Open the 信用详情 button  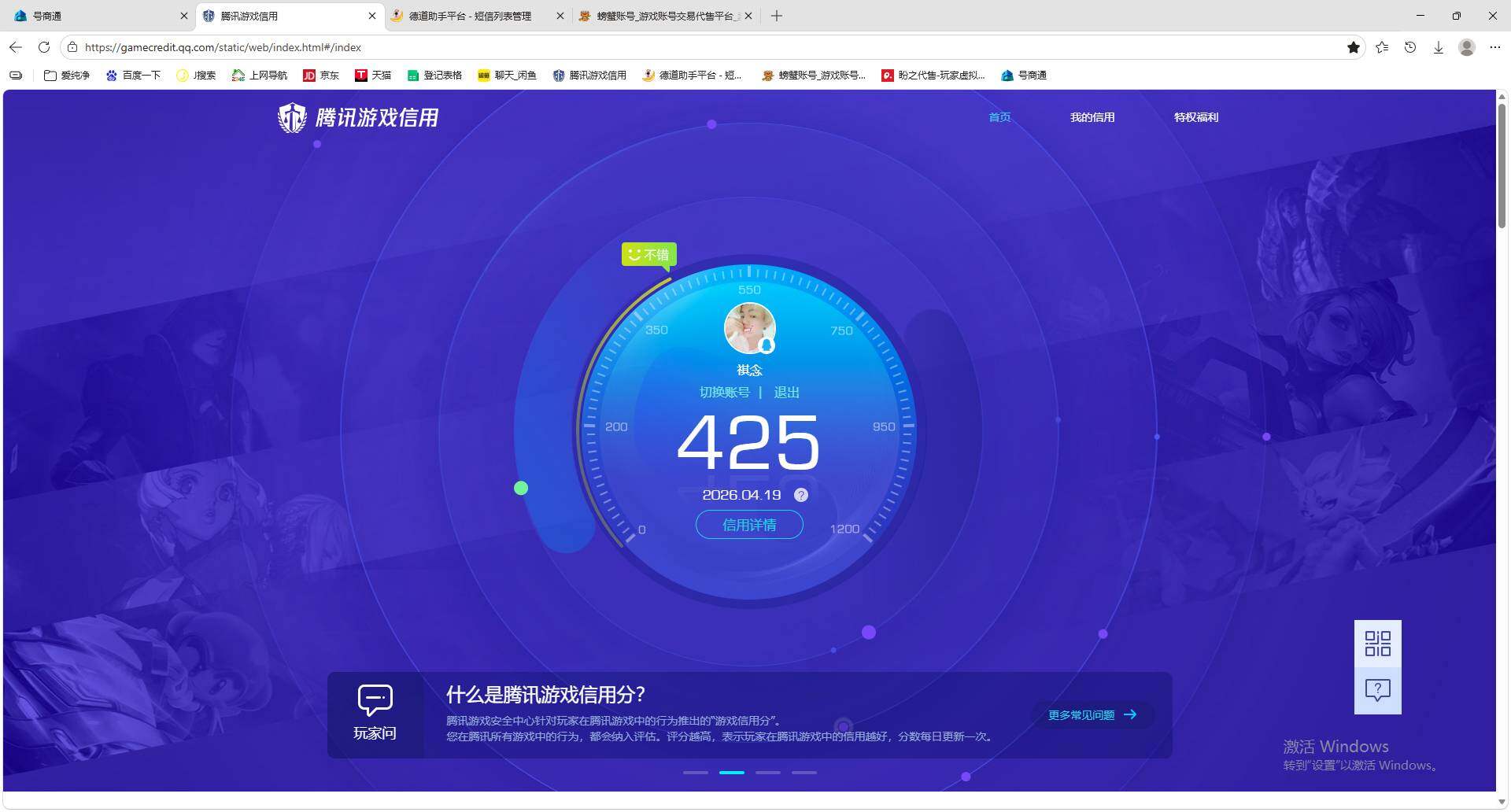pos(749,525)
